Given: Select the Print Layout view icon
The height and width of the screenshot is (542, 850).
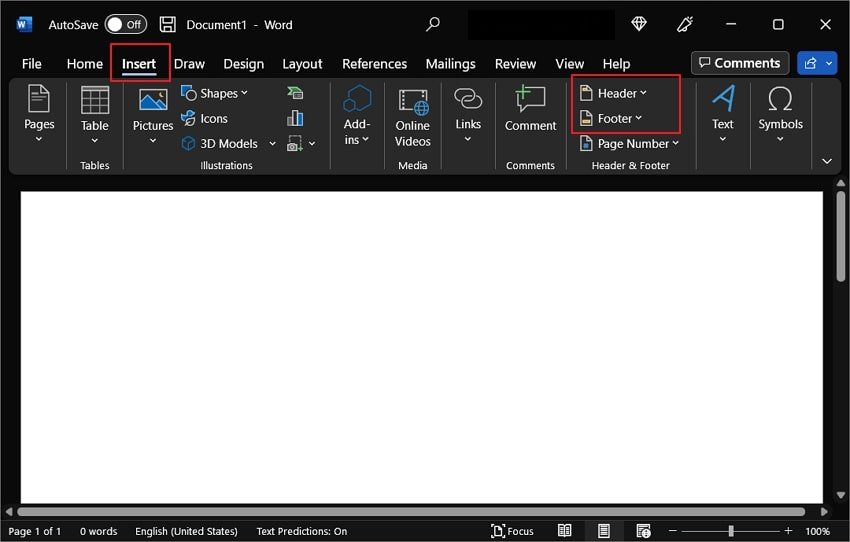Looking at the screenshot, I should (x=603, y=531).
